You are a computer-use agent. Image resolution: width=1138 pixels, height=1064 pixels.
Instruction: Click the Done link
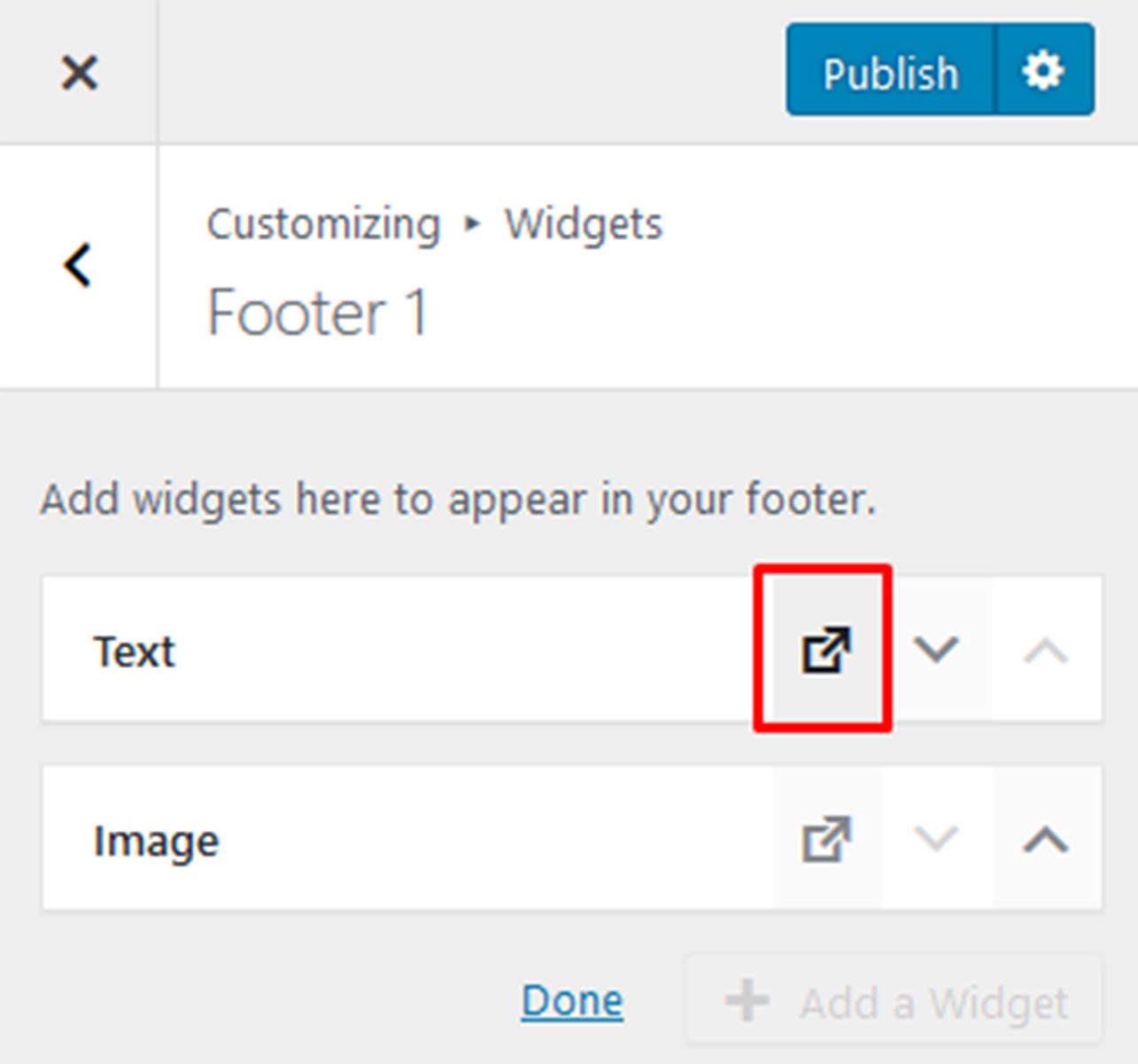[572, 1002]
